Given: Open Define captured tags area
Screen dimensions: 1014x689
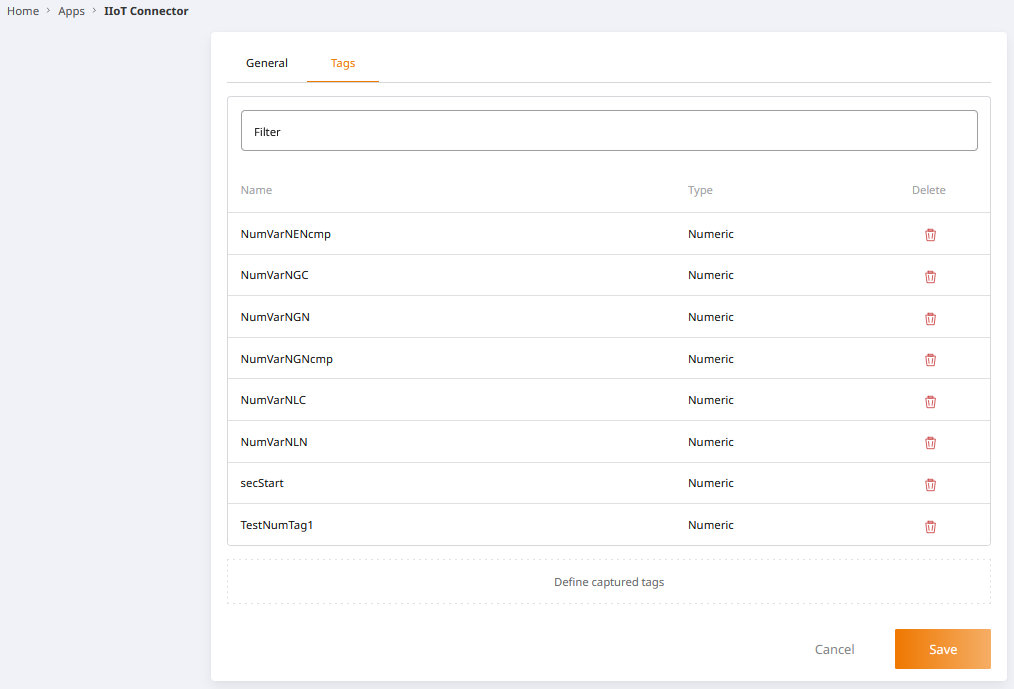Looking at the screenshot, I should click(609, 582).
